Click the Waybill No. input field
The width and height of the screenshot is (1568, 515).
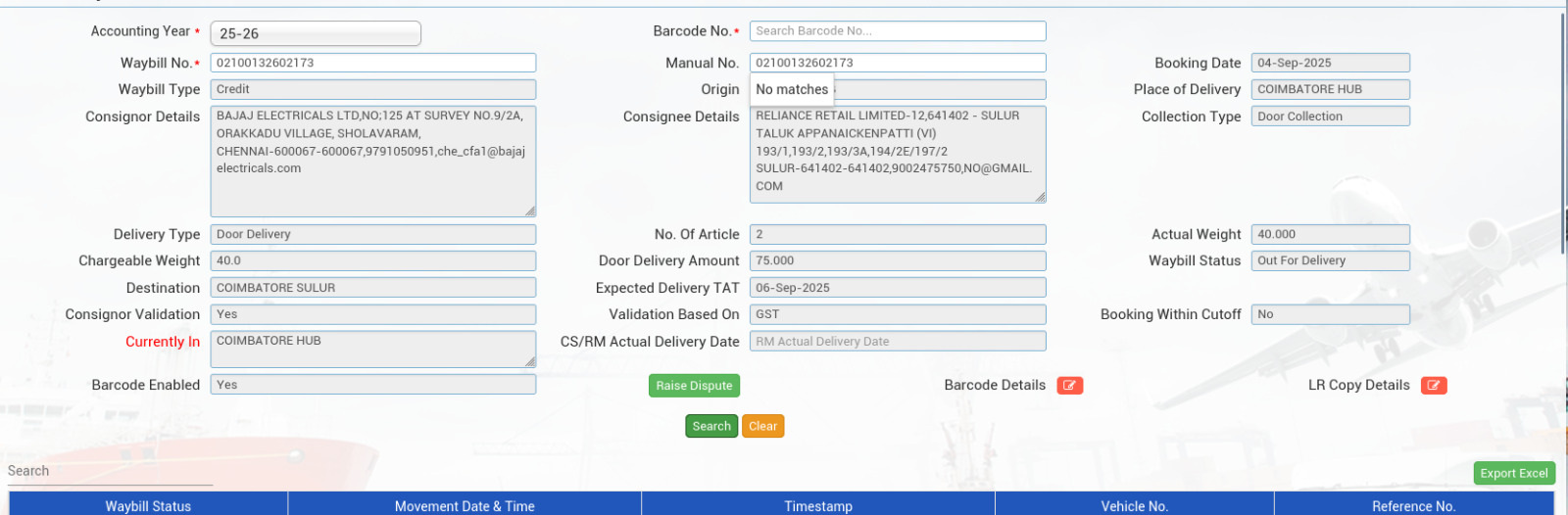(x=372, y=63)
